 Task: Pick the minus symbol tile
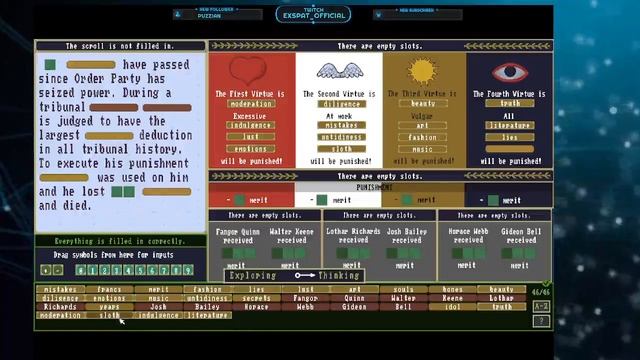[x=58, y=270]
